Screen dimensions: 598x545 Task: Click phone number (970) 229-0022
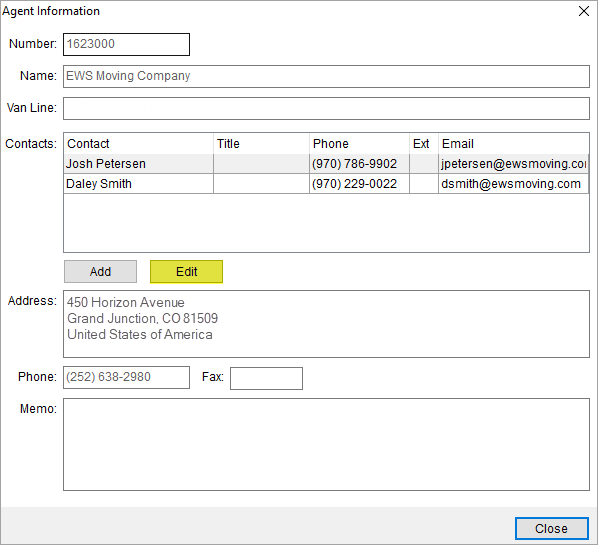[x=354, y=184]
